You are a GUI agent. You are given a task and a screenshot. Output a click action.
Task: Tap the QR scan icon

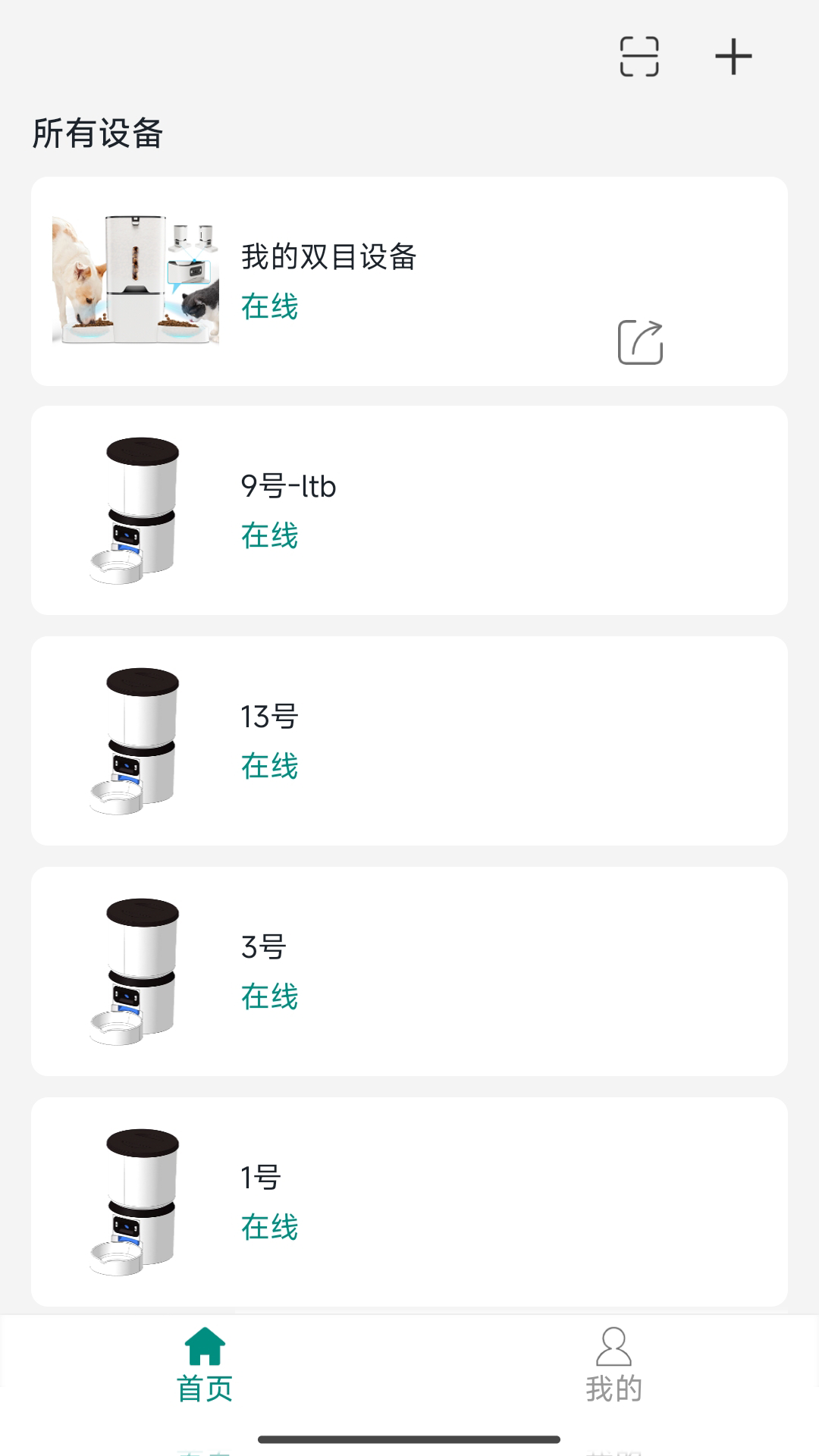point(639,57)
